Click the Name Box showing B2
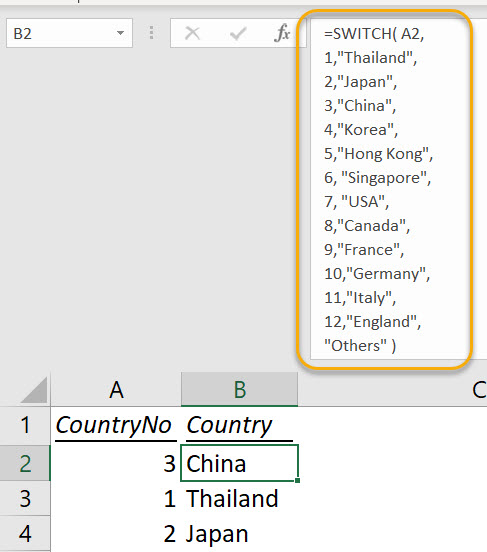This screenshot has height=552, width=487. [x=69, y=33]
